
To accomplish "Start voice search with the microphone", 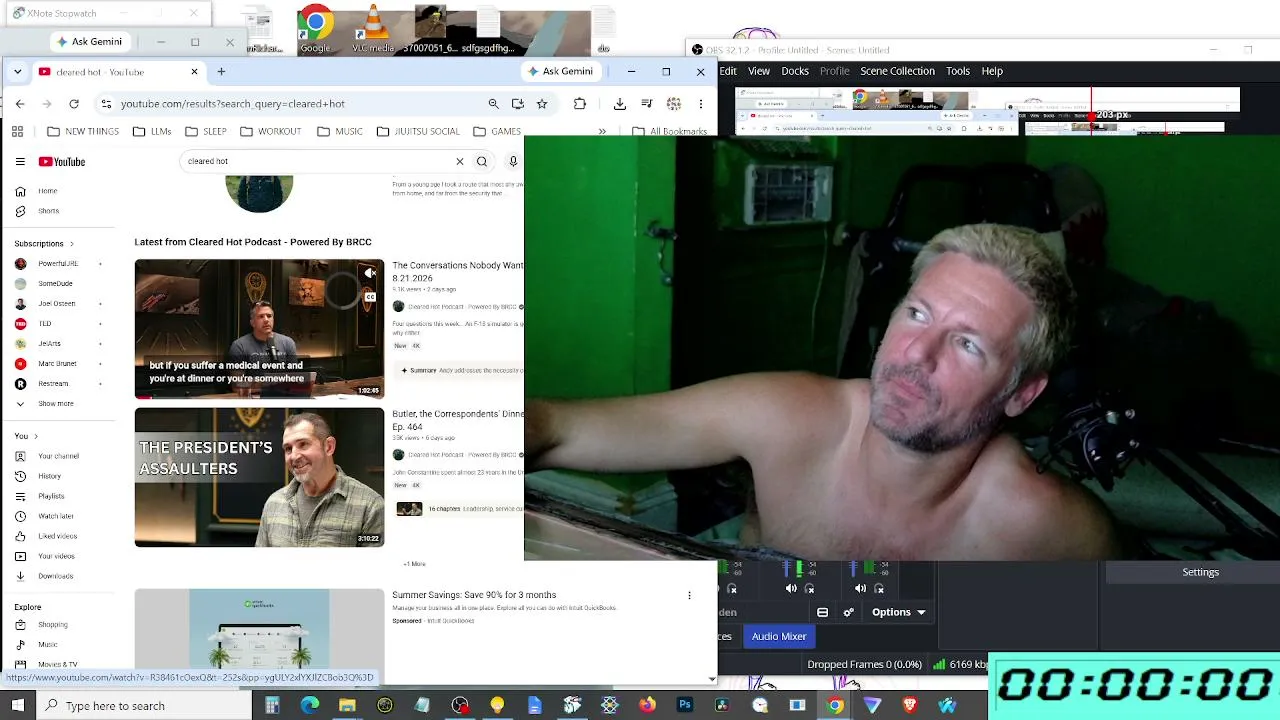I will point(513,161).
